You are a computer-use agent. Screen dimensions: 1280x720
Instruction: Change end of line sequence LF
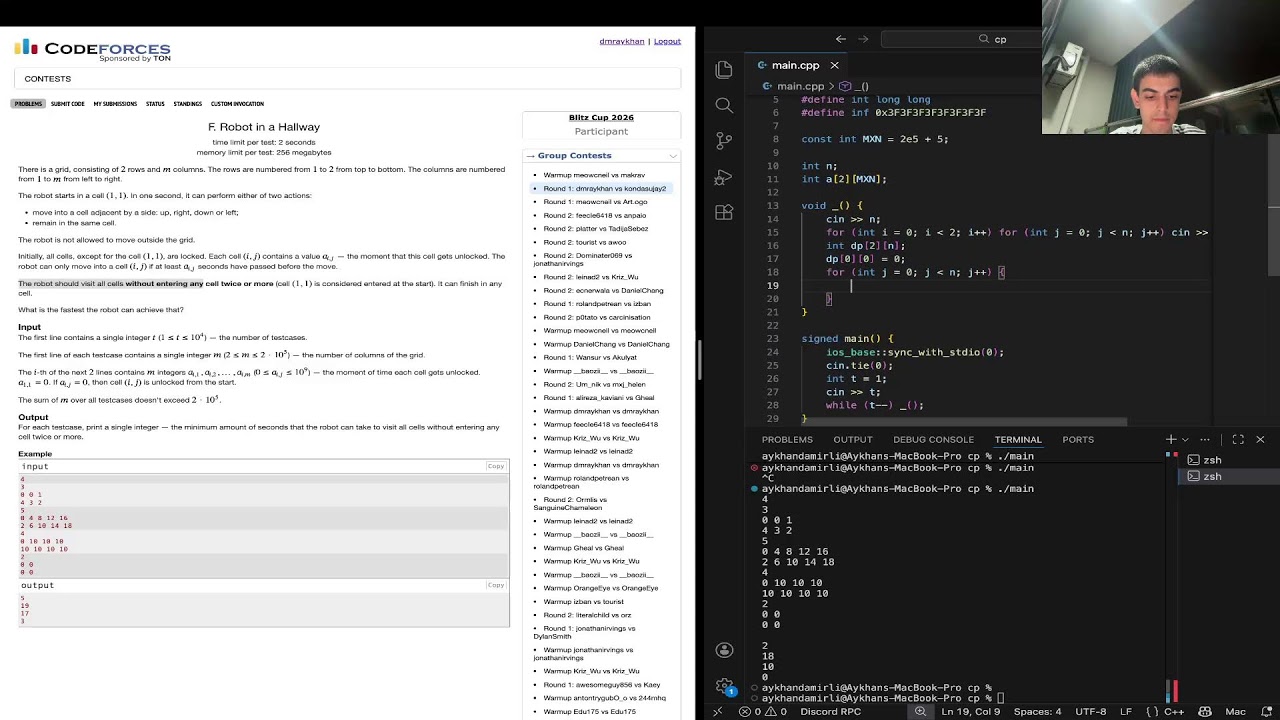click(x=1126, y=712)
